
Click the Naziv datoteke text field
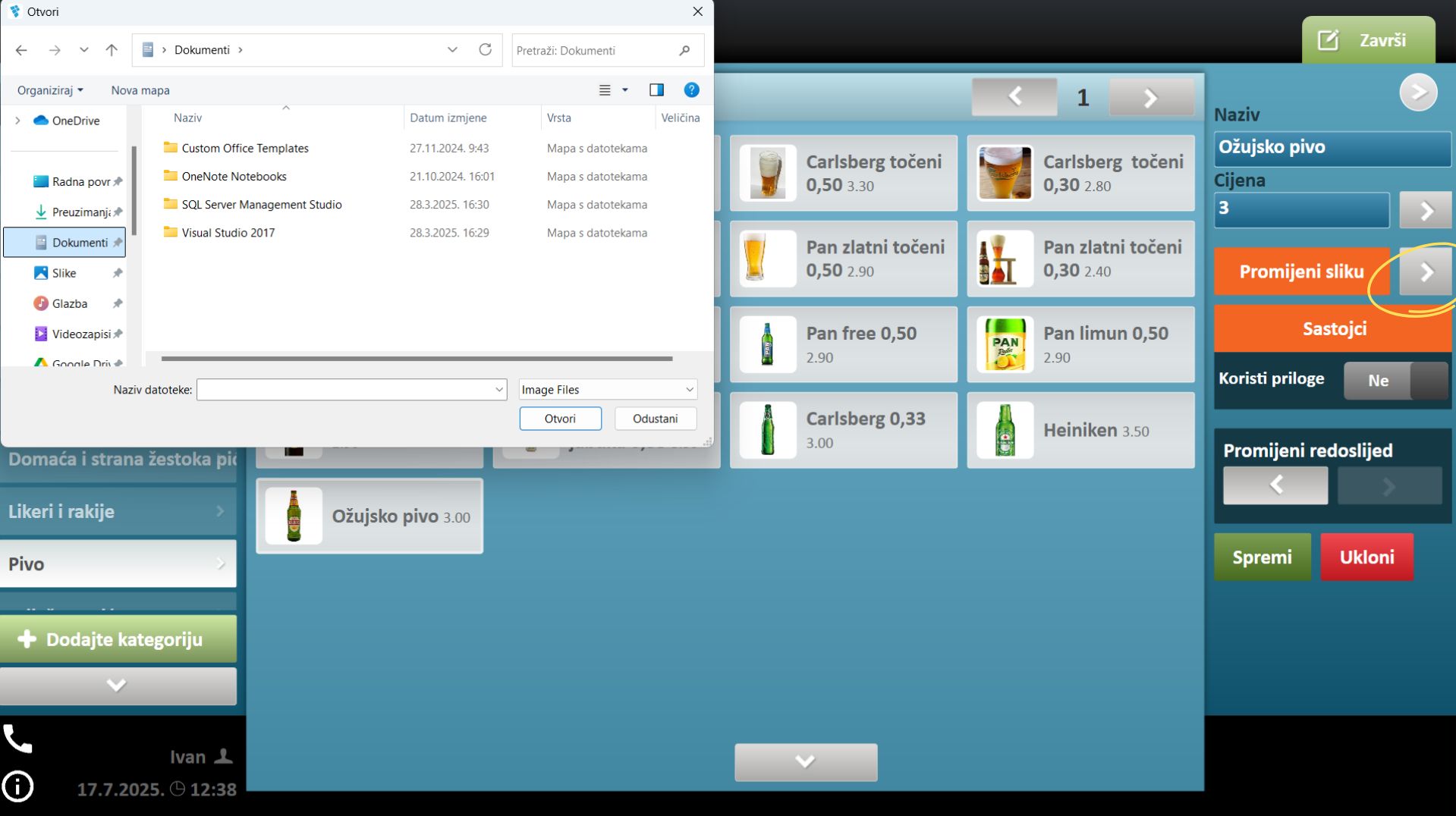coord(345,390)
